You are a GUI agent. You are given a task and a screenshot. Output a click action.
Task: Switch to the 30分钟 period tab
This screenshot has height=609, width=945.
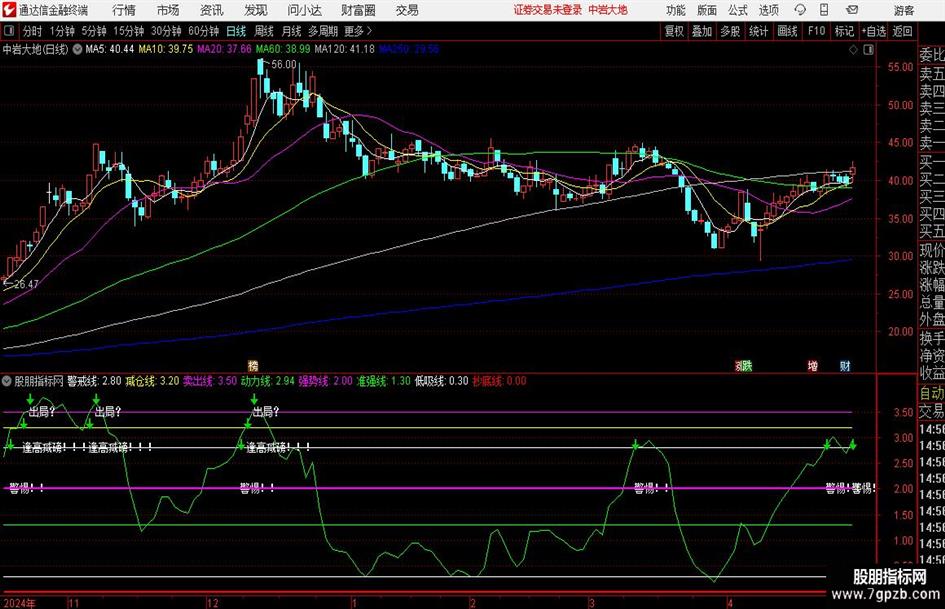click(x=166, y=31)
